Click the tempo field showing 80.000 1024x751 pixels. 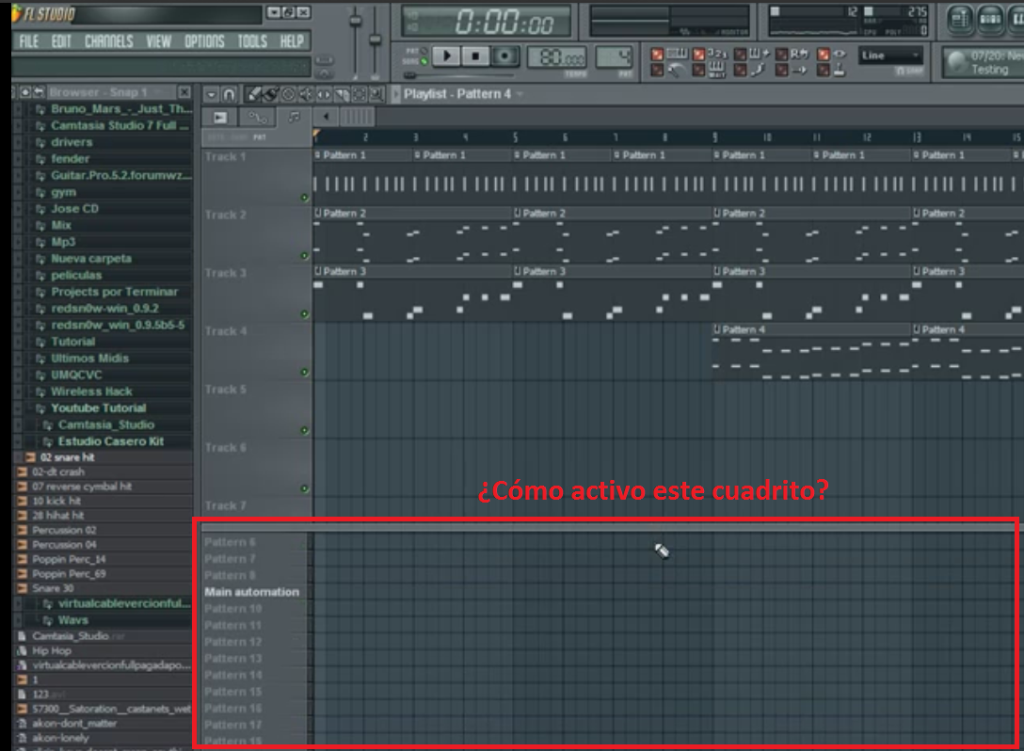click(x=557, y=57)
